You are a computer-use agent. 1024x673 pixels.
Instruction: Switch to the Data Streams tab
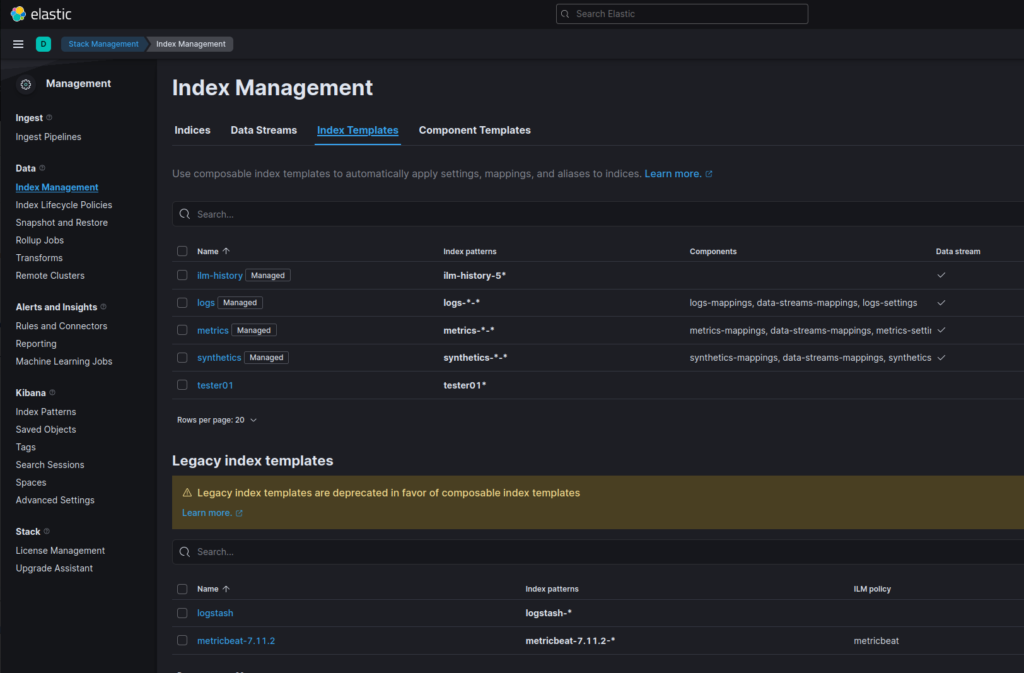coord(264,130)
